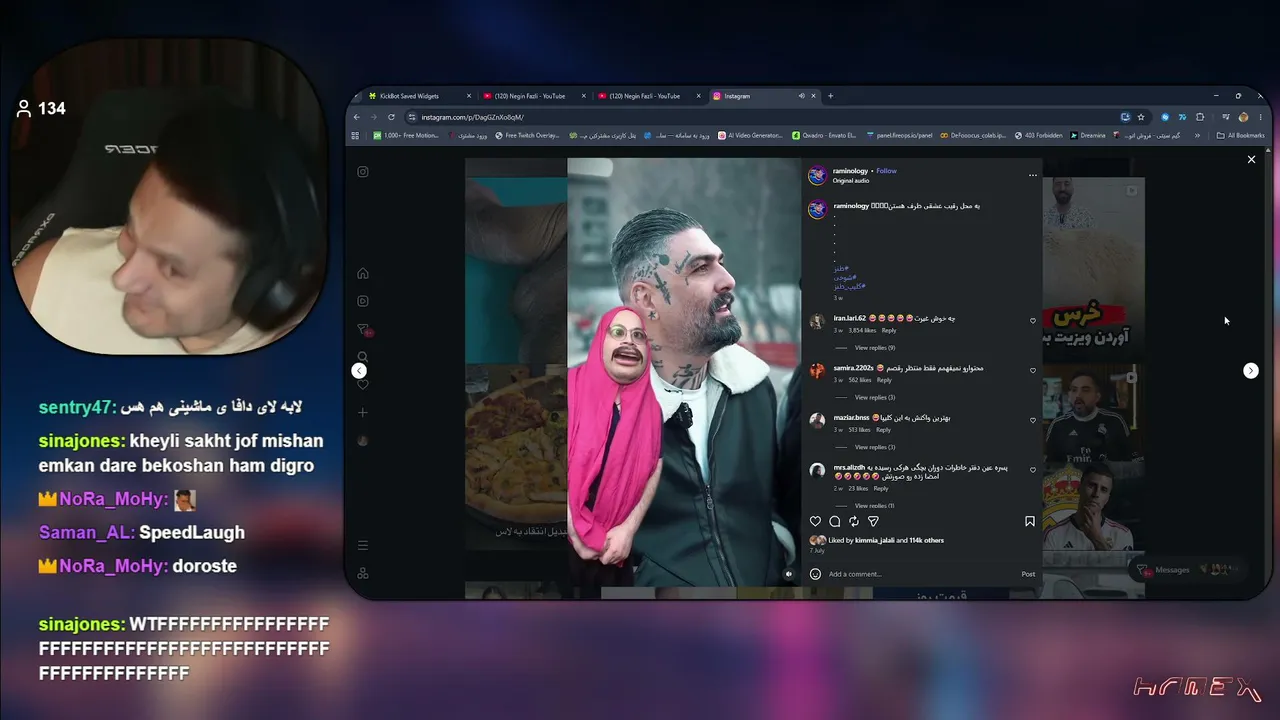Switch to second Negin Fazli YouTube tab
Viewport: 1280px width, 720px height.
[x=648, y=96]
